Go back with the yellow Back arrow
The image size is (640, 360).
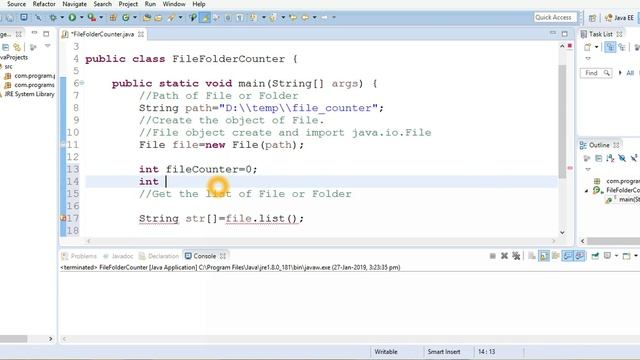(305, 18)
